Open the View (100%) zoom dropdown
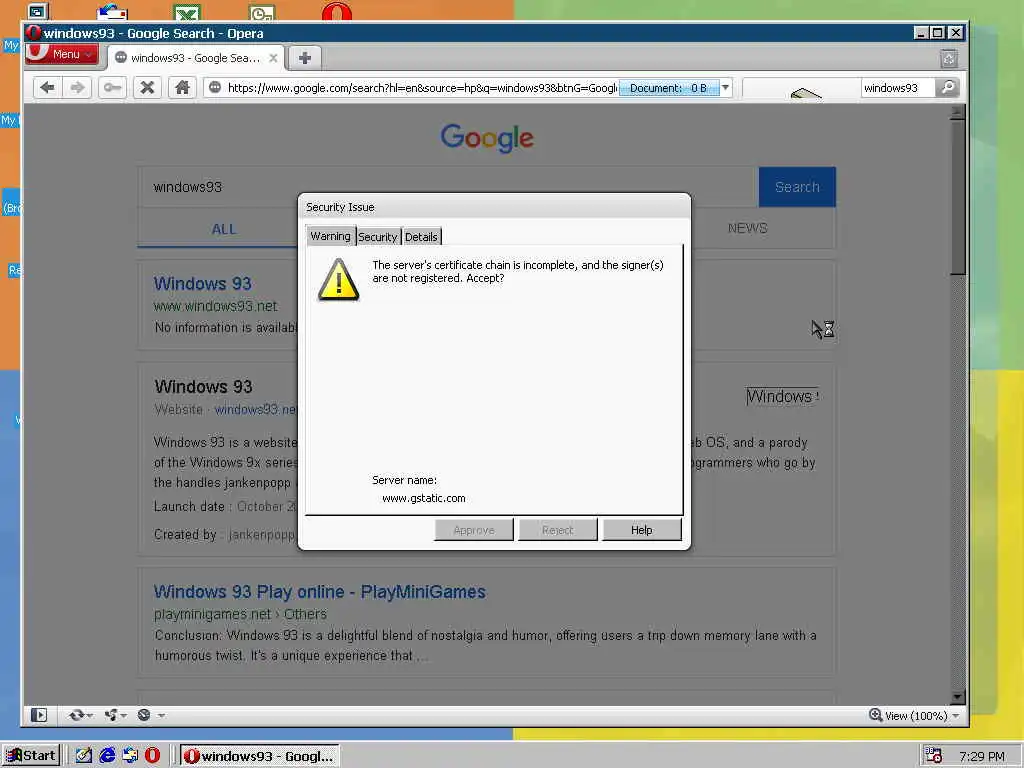 pos(914,716)
